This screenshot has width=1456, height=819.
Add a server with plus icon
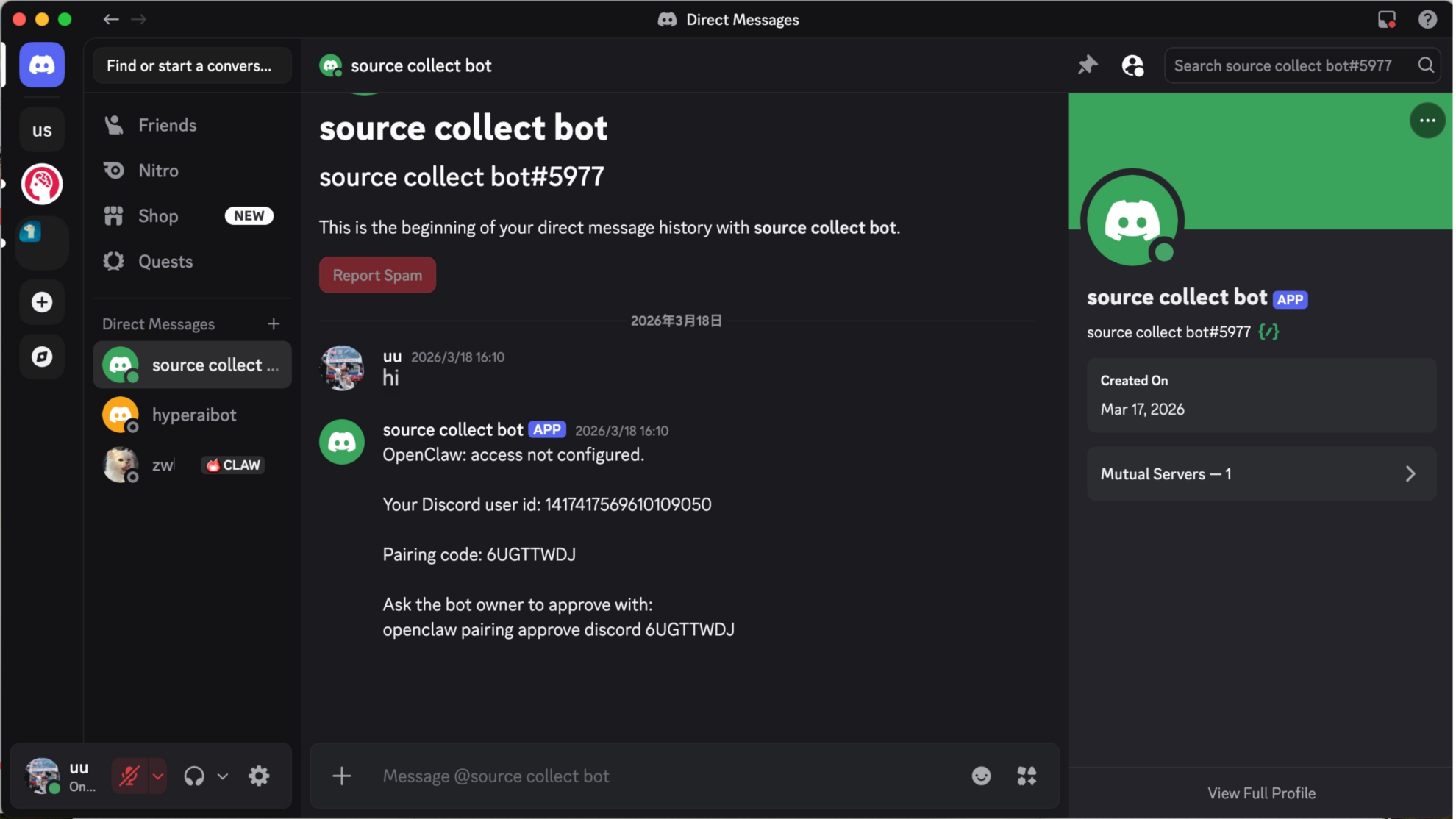[42, 302]
